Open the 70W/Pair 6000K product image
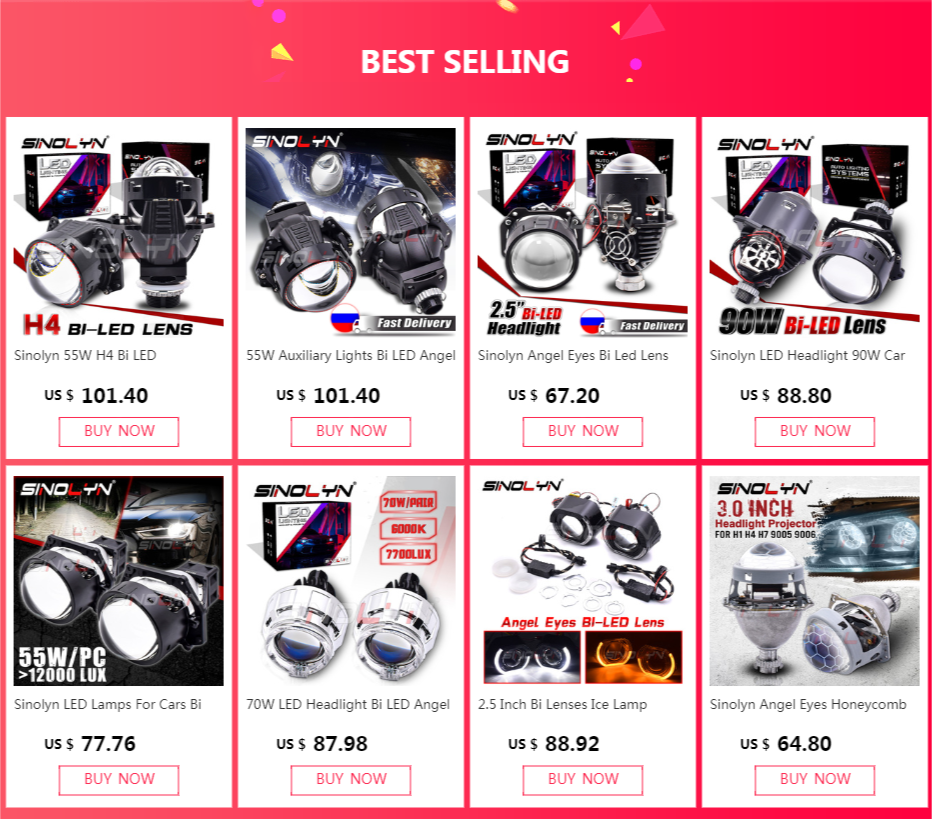Image resolution: width=932 pixels, height=819 pixels. click(351, 581)
